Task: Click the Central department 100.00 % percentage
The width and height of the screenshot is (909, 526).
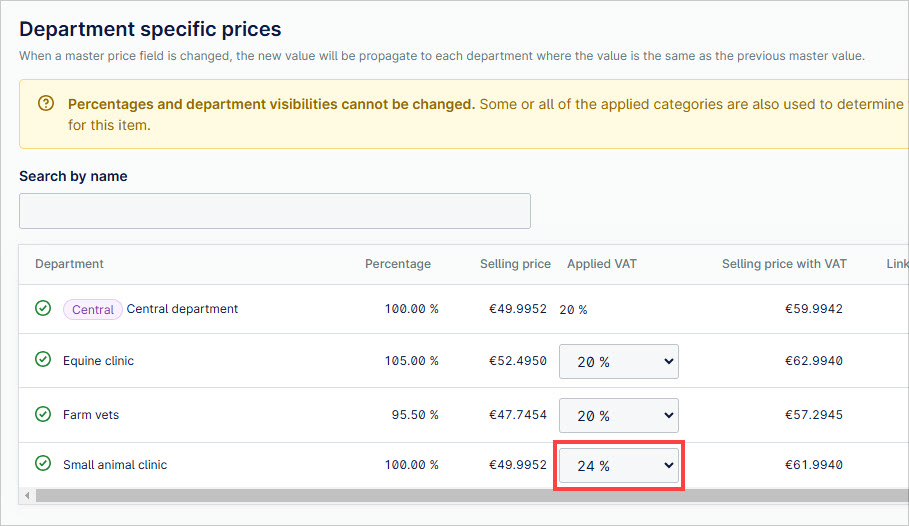Action: pos(412,309)
